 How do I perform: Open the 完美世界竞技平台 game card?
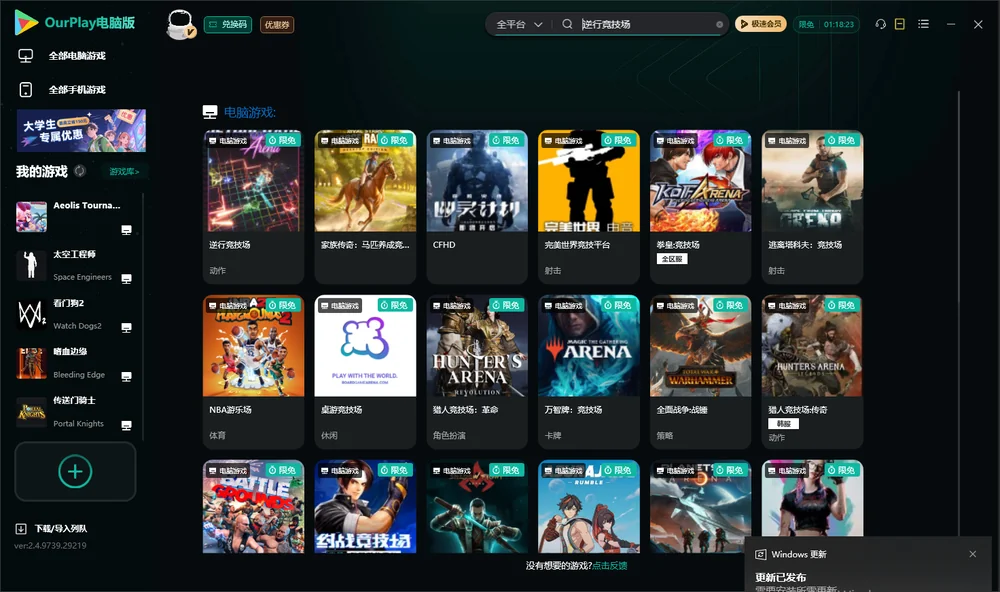[589, 207]
